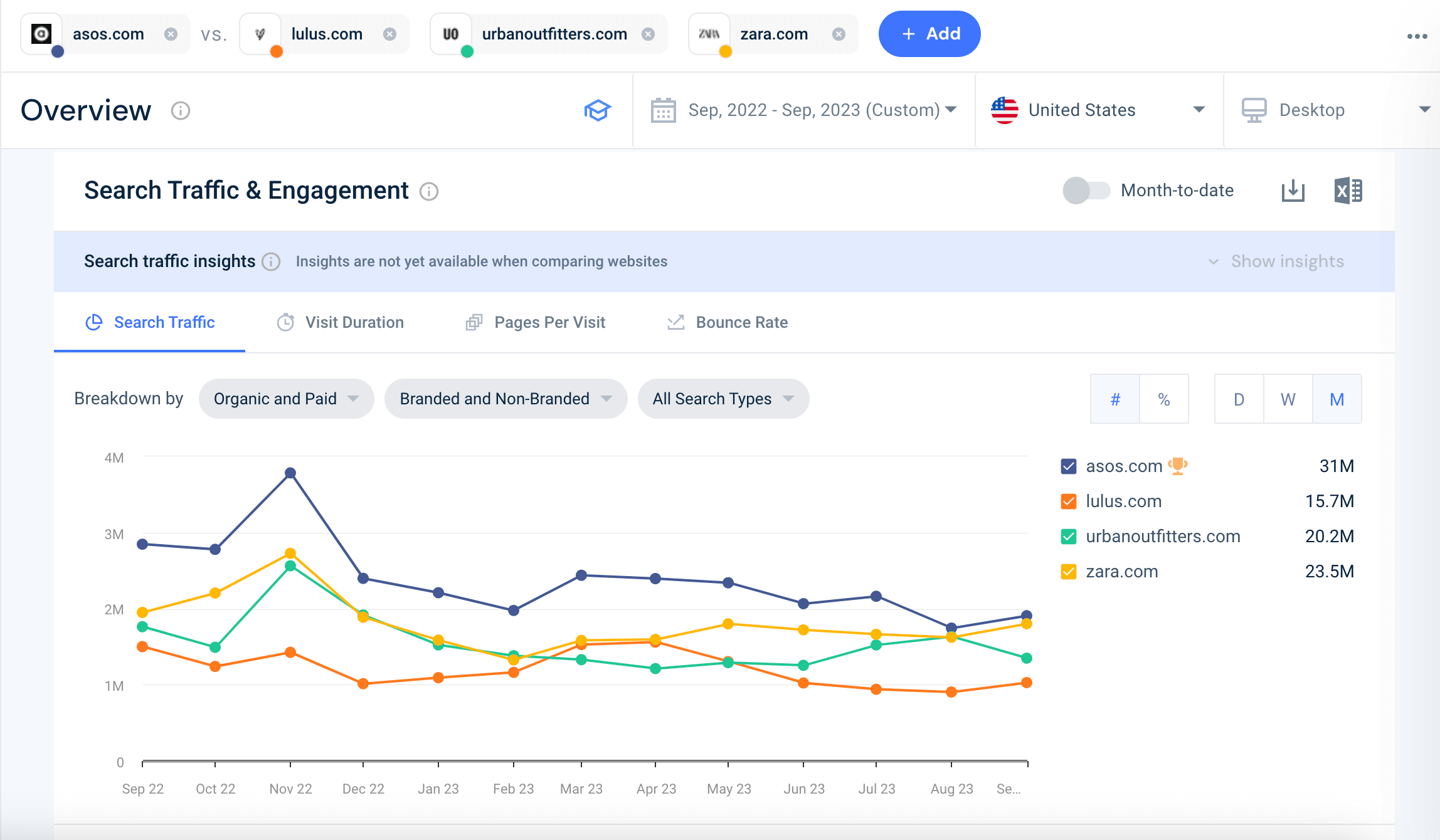Click the Desktop device icon
Screen dimensions: 1440x840
tap(1254, 110)
